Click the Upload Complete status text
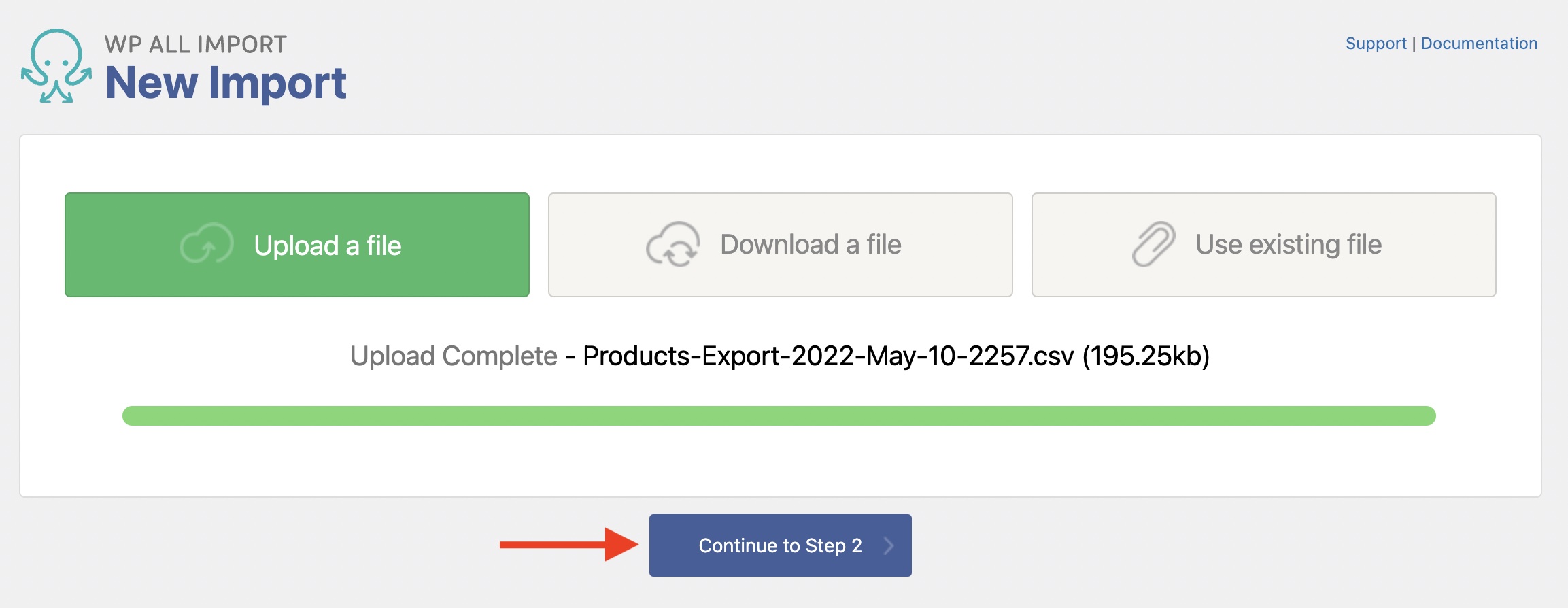 pos(454,356)
